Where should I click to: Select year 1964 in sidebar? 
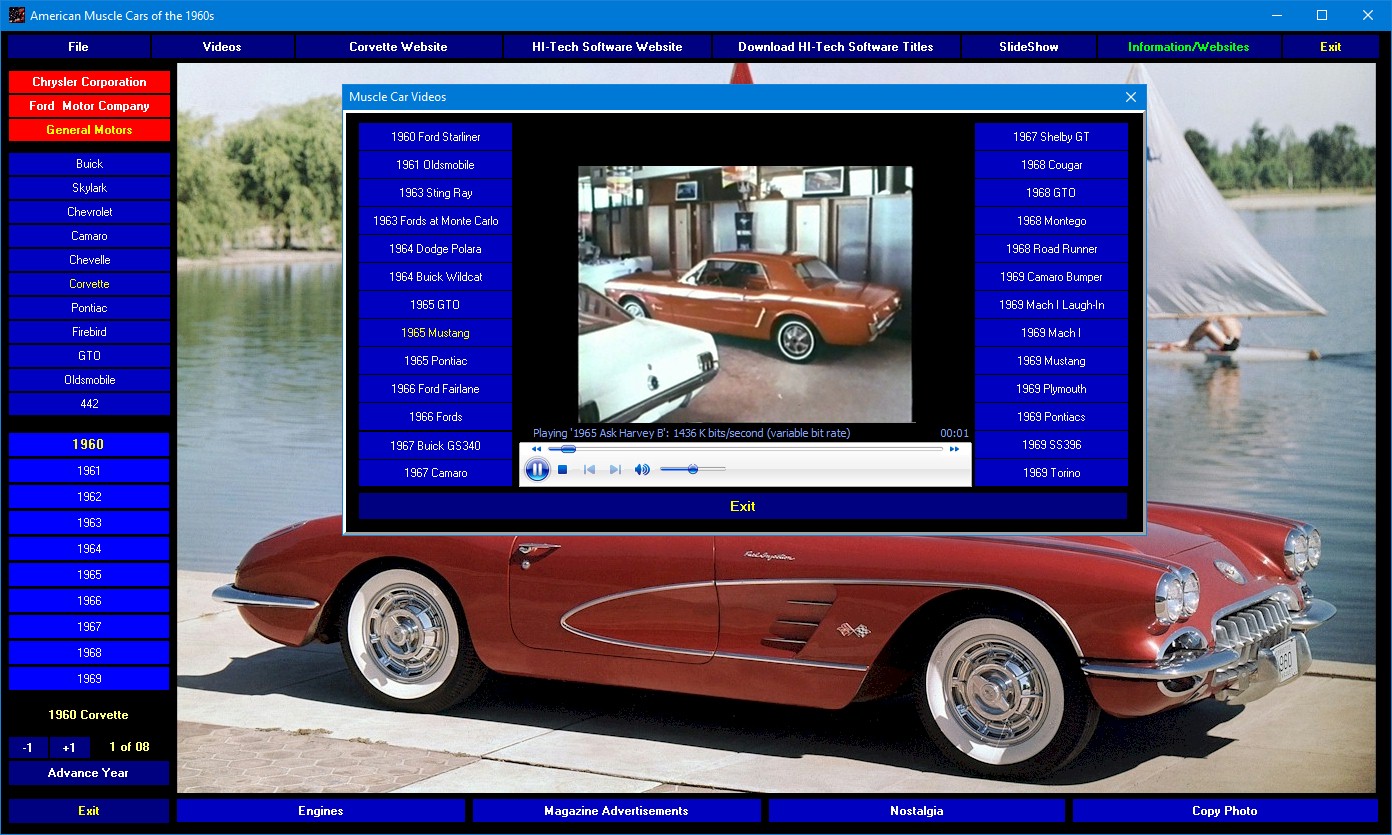coord(90,549)
